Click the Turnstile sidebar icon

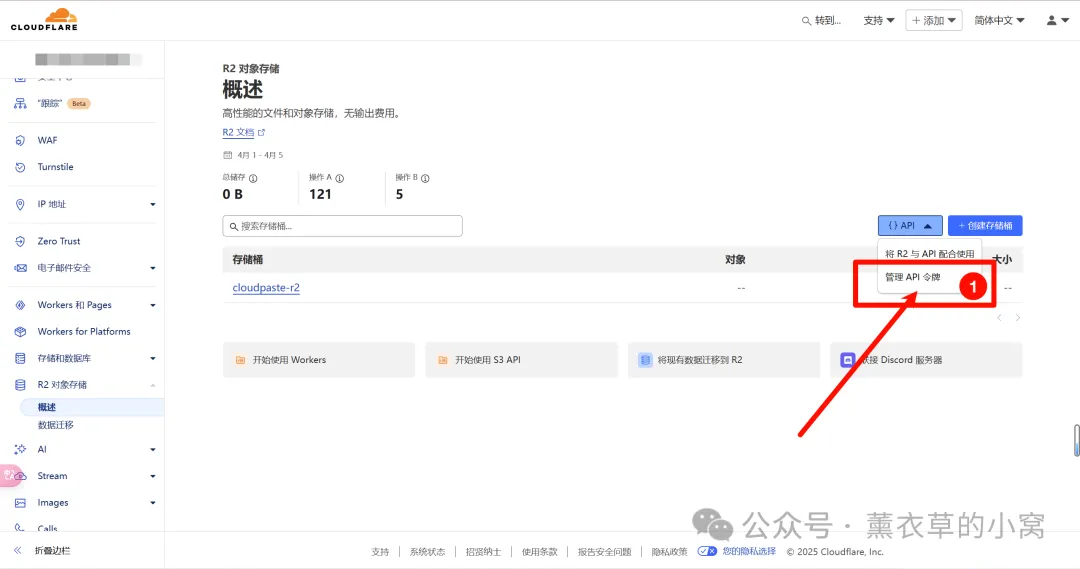pyautogui.click(x=20, y=167)
